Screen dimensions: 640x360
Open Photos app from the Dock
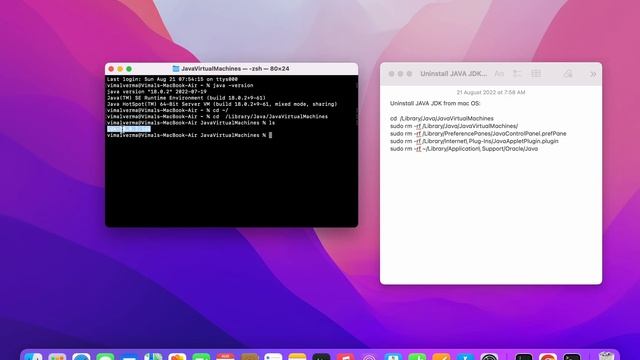coord(177,356)
